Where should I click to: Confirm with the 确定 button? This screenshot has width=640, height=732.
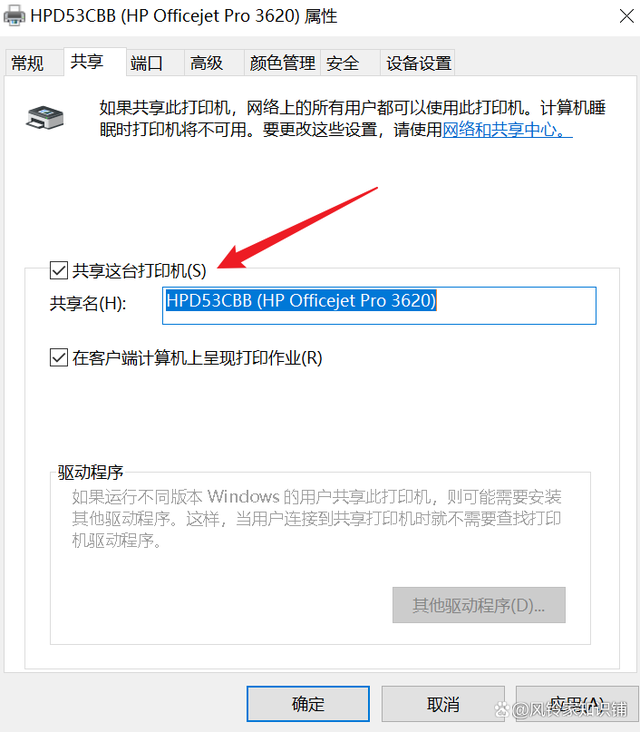tap(308, 704)
